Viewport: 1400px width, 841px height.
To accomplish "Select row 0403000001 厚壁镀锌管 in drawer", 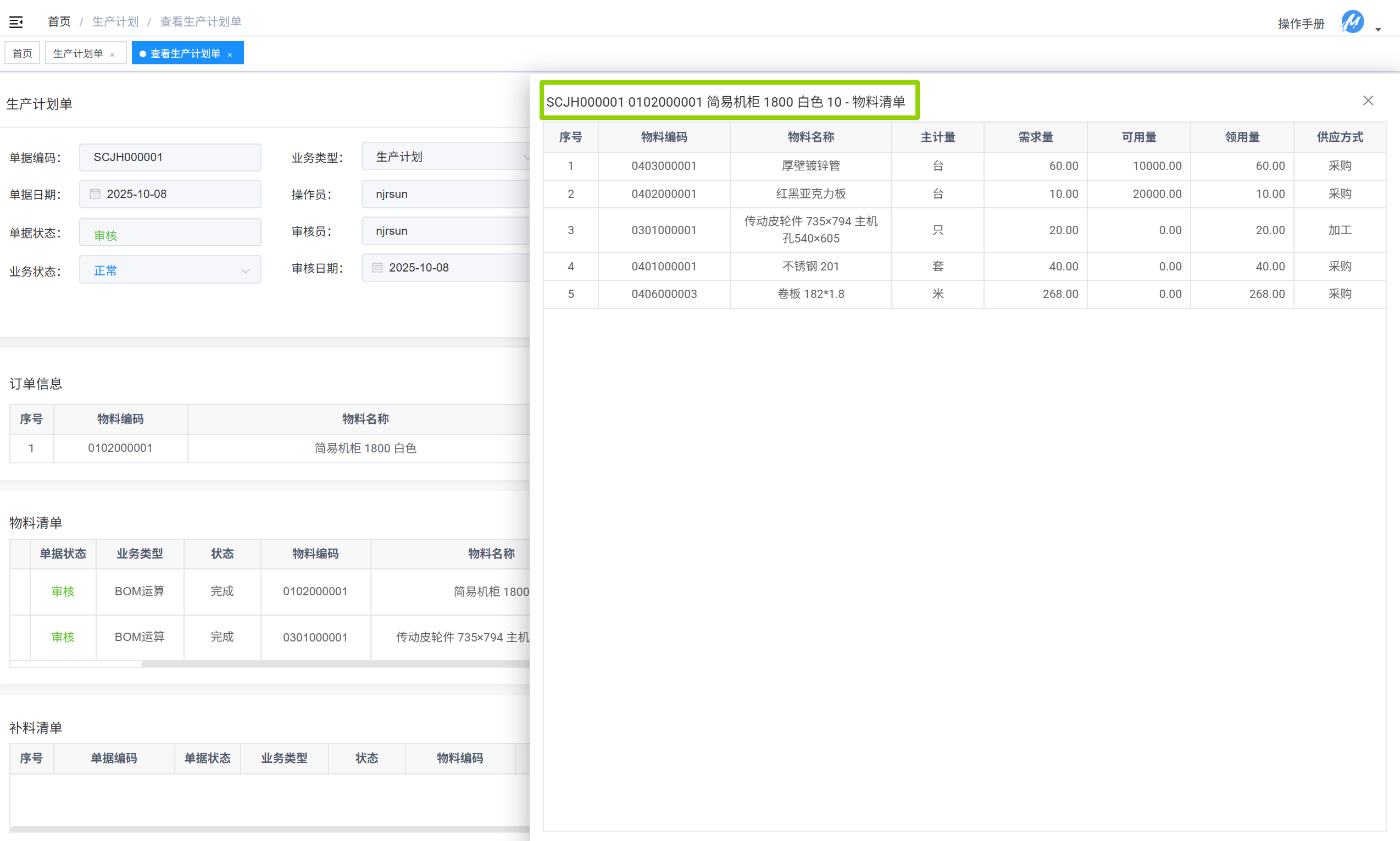I will pos(810,166).
